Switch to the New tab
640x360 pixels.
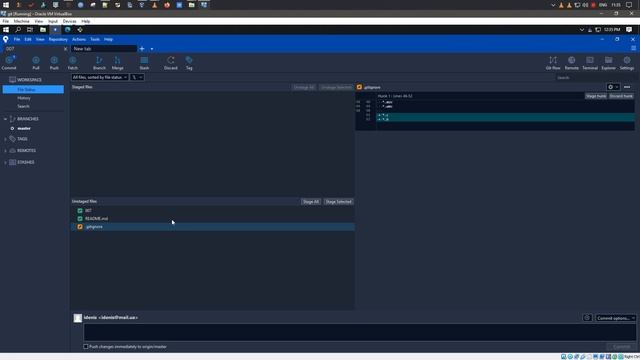104,49
